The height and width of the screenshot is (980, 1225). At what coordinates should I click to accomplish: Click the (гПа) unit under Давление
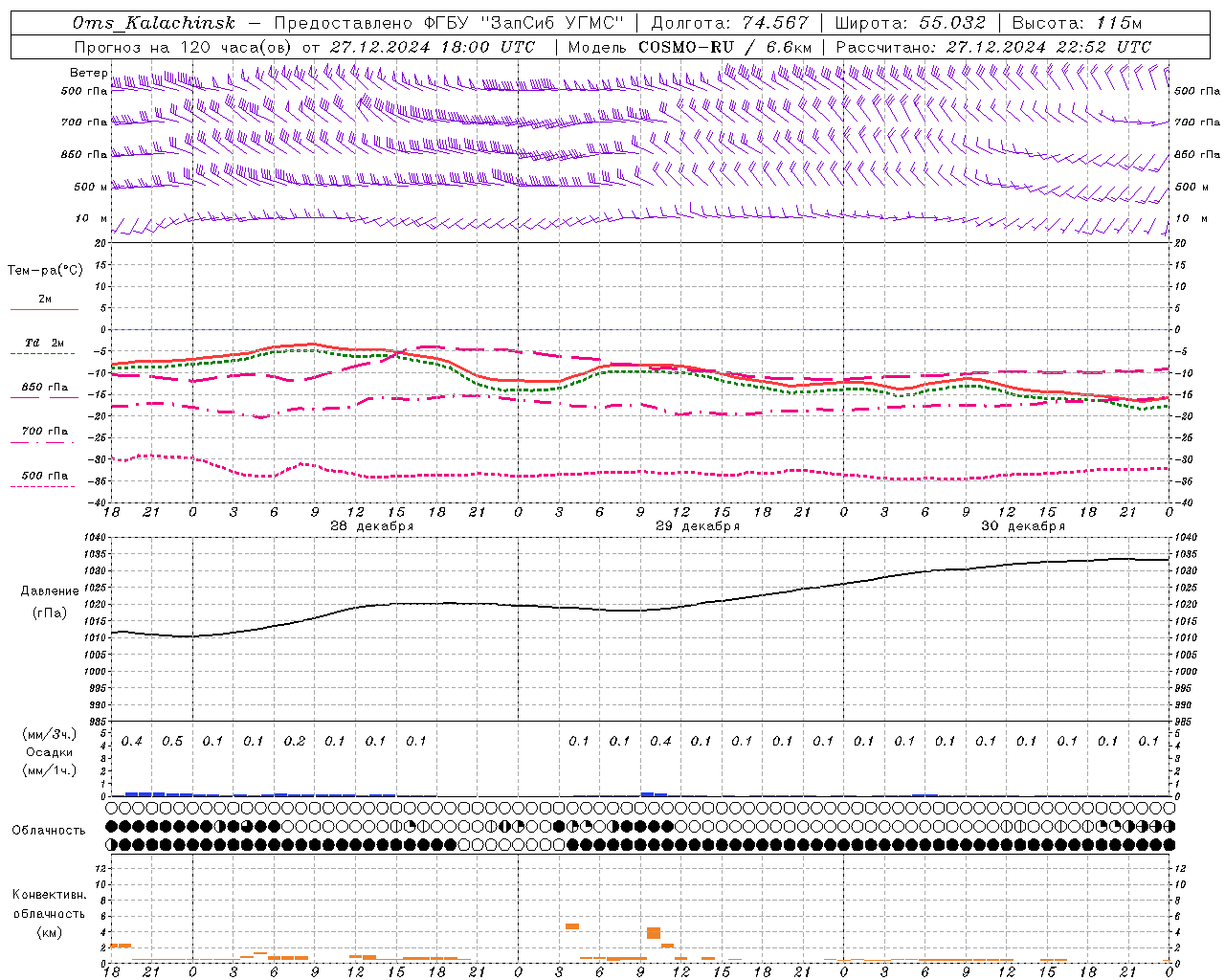coord(50,612)
